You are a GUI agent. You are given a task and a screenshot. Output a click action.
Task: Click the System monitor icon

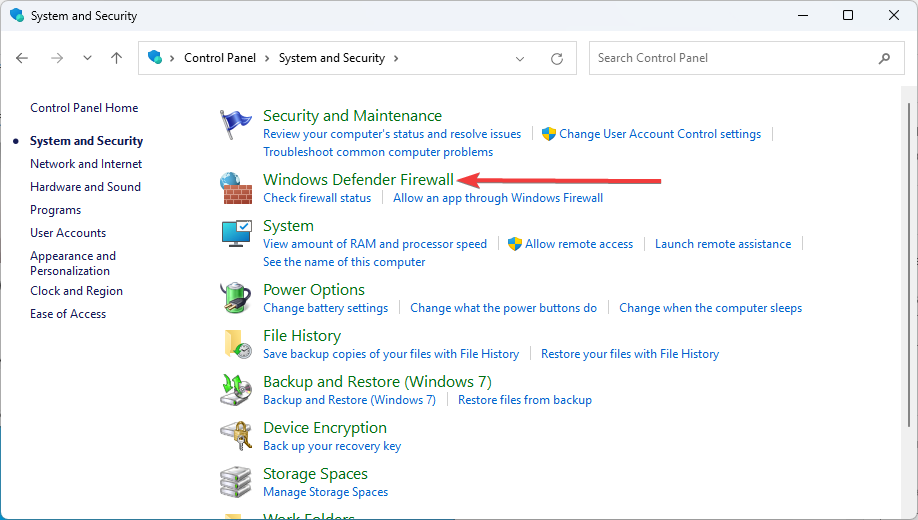coord(237,234)
